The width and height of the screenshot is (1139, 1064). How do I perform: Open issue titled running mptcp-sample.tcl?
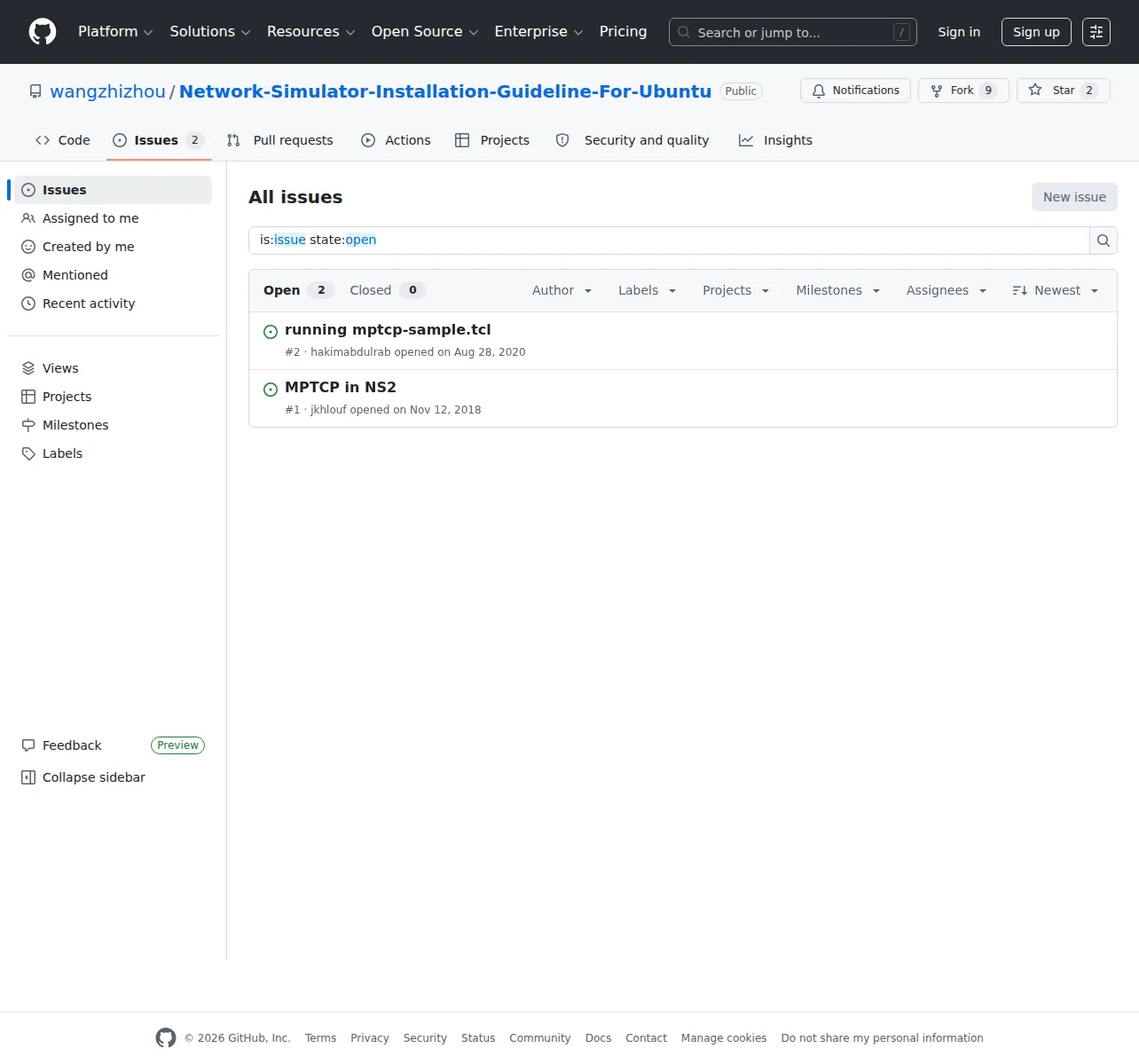tap(388, 329)
